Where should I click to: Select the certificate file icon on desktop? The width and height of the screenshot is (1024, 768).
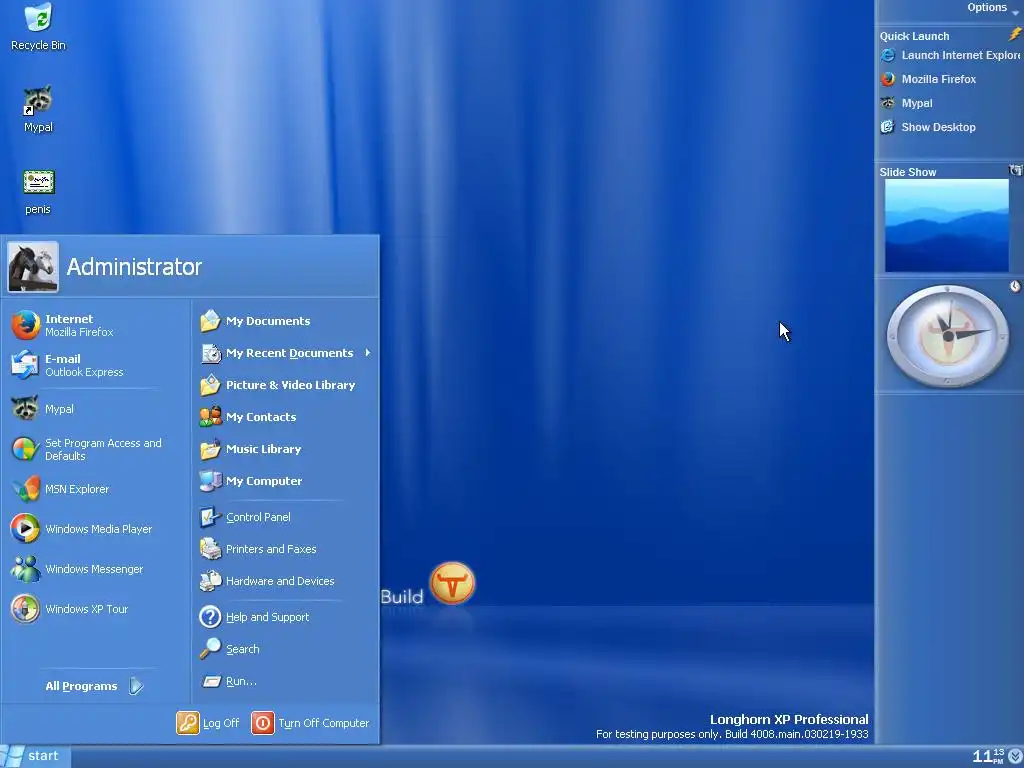(39, 182)
